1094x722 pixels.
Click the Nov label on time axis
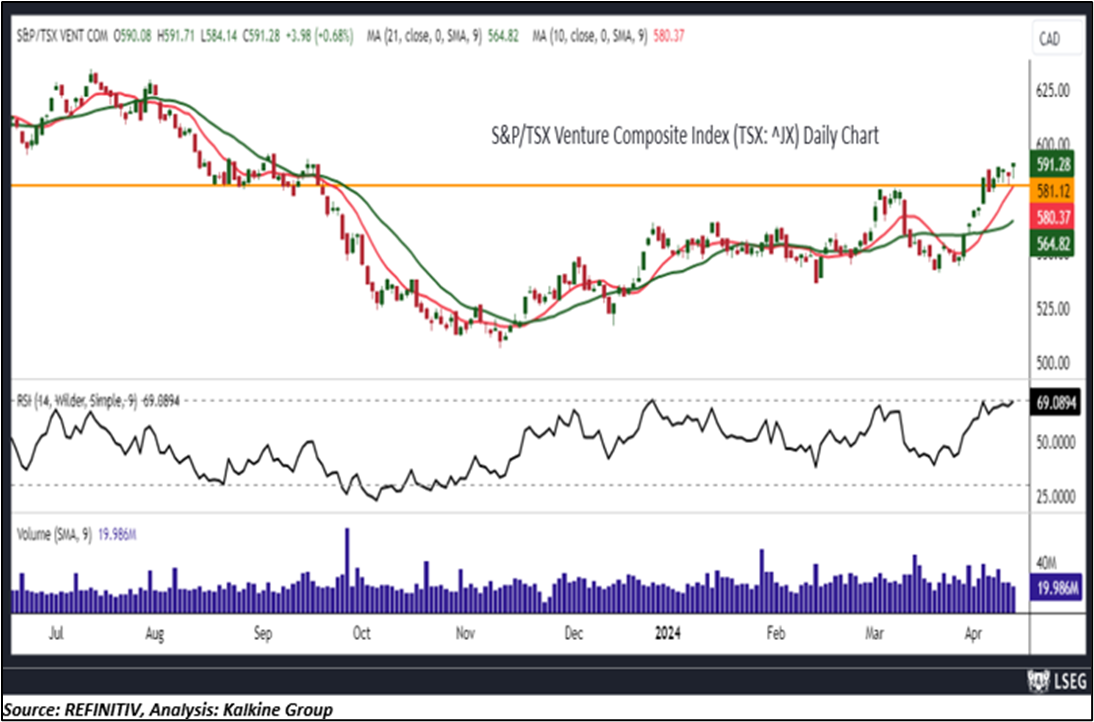coord(465,632)
